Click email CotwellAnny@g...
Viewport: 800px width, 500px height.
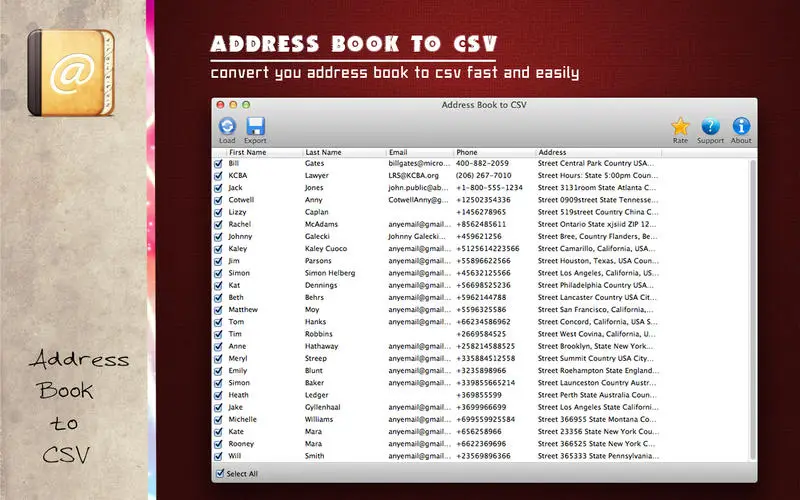coord(418,200)
